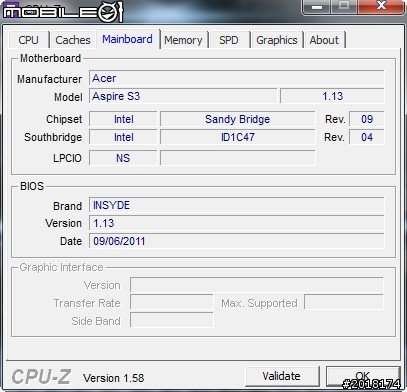Open the Memory tab
The width and height of the screenshot is (407, 392).
tap(183, 40)
